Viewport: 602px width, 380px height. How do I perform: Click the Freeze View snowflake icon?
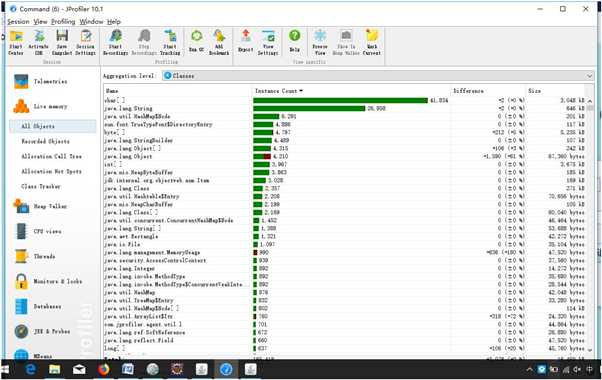320,42
